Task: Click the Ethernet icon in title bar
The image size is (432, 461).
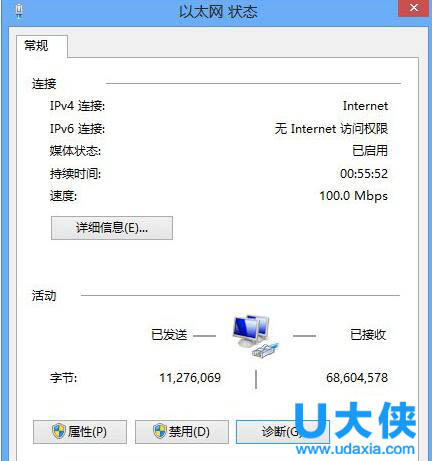Action: point(19,11)
